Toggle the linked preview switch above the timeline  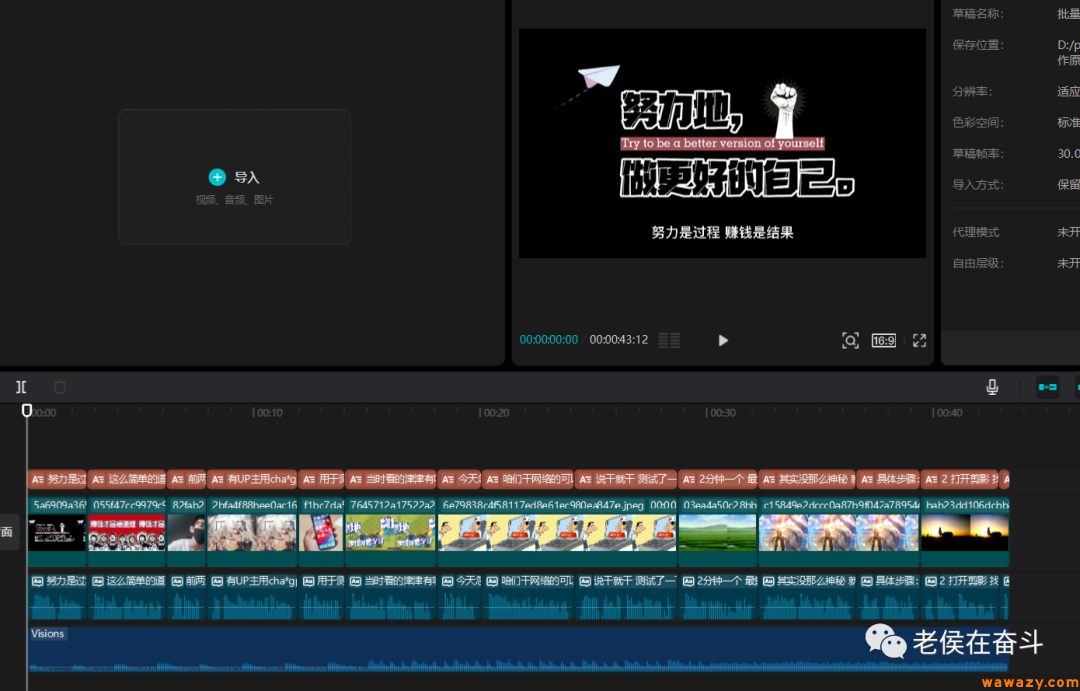(x=1046, y=387)
